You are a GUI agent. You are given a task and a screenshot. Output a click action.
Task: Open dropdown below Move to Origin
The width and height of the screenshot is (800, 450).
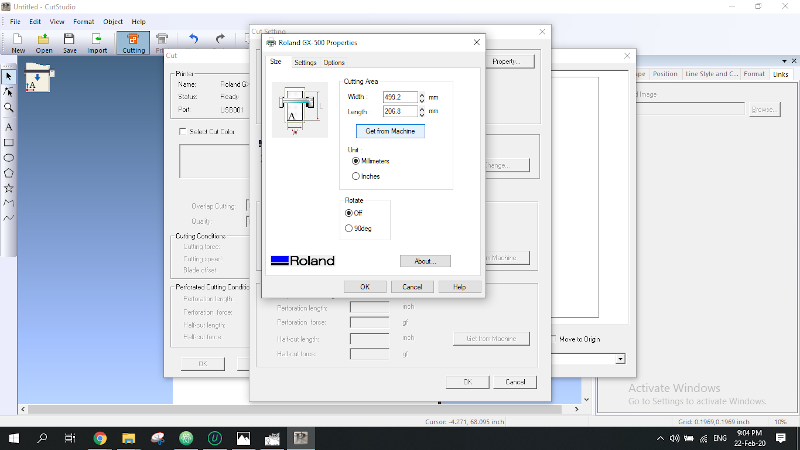coord(620,359)
